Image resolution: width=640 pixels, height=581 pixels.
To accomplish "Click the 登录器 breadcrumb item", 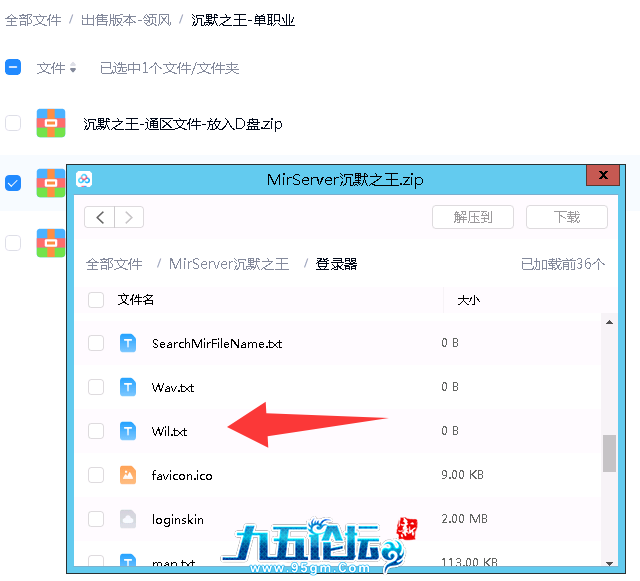I will click(336, 264).
